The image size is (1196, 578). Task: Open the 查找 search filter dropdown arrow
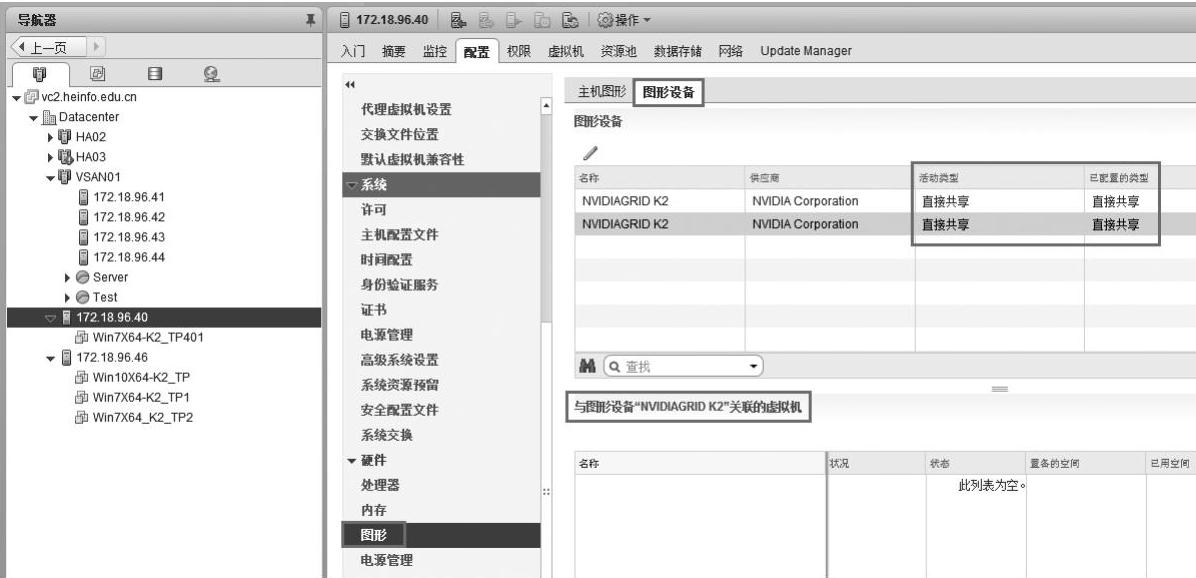coord(754,367)
